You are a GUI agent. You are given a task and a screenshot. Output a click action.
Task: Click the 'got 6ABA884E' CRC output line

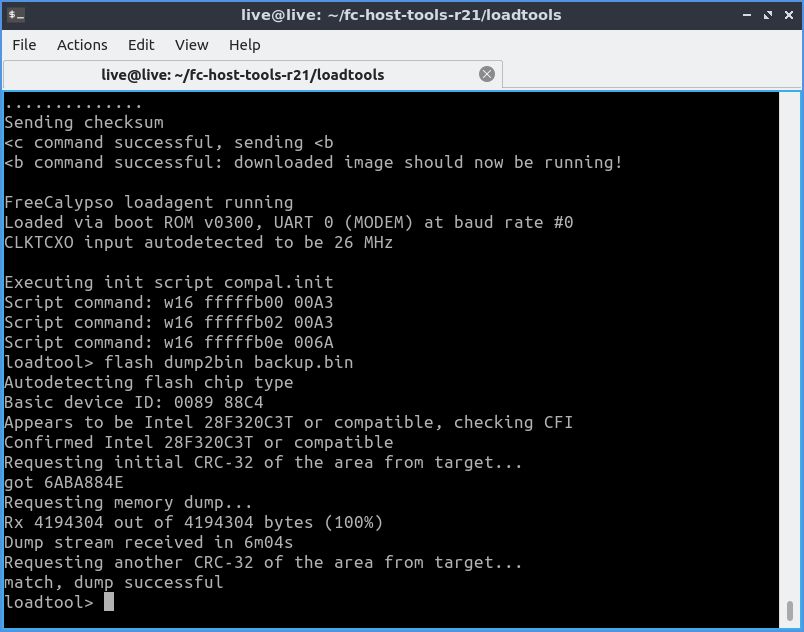coord(64,482)
